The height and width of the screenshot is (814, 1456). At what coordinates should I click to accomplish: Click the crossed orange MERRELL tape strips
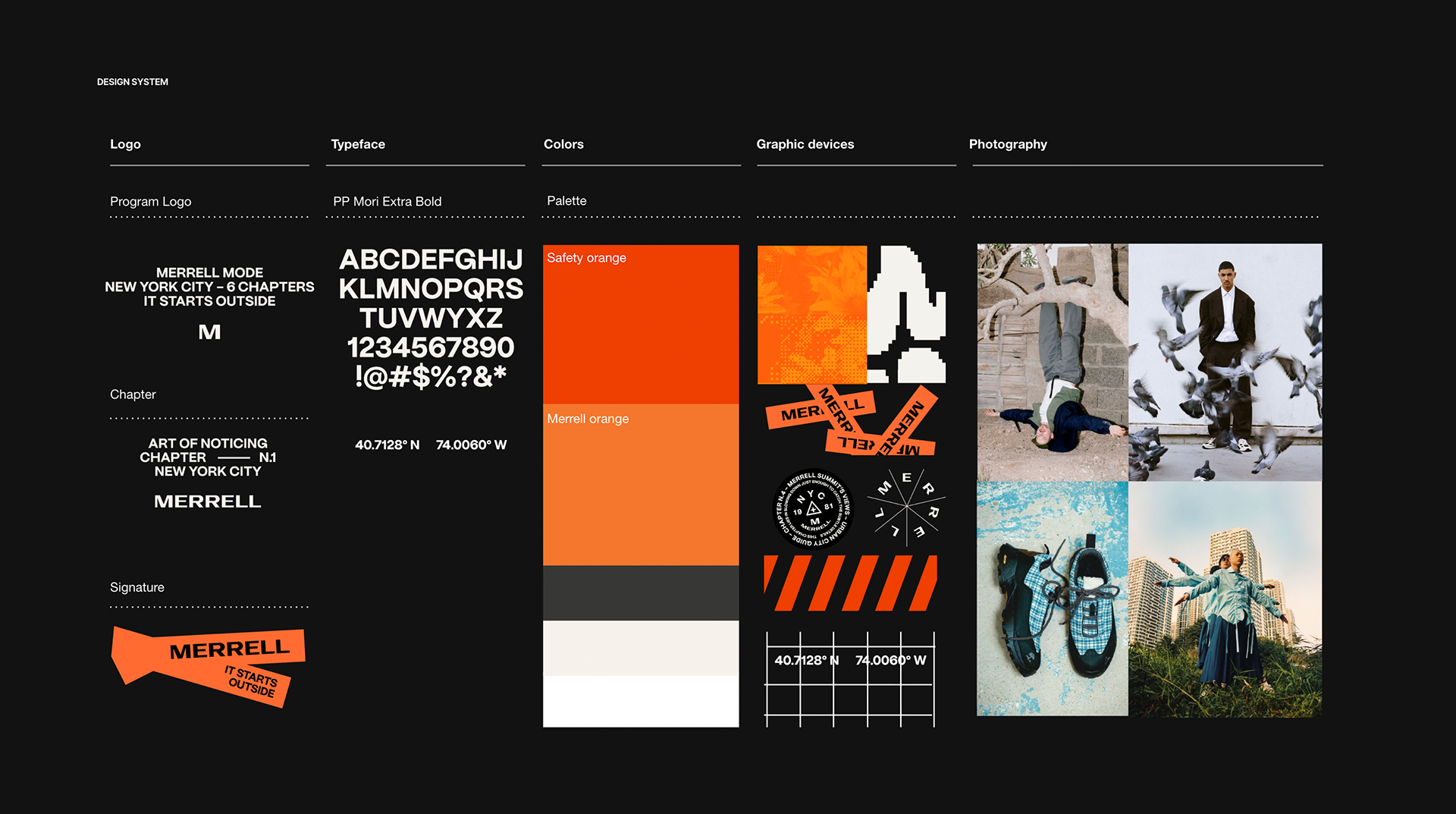pos(852,421)
